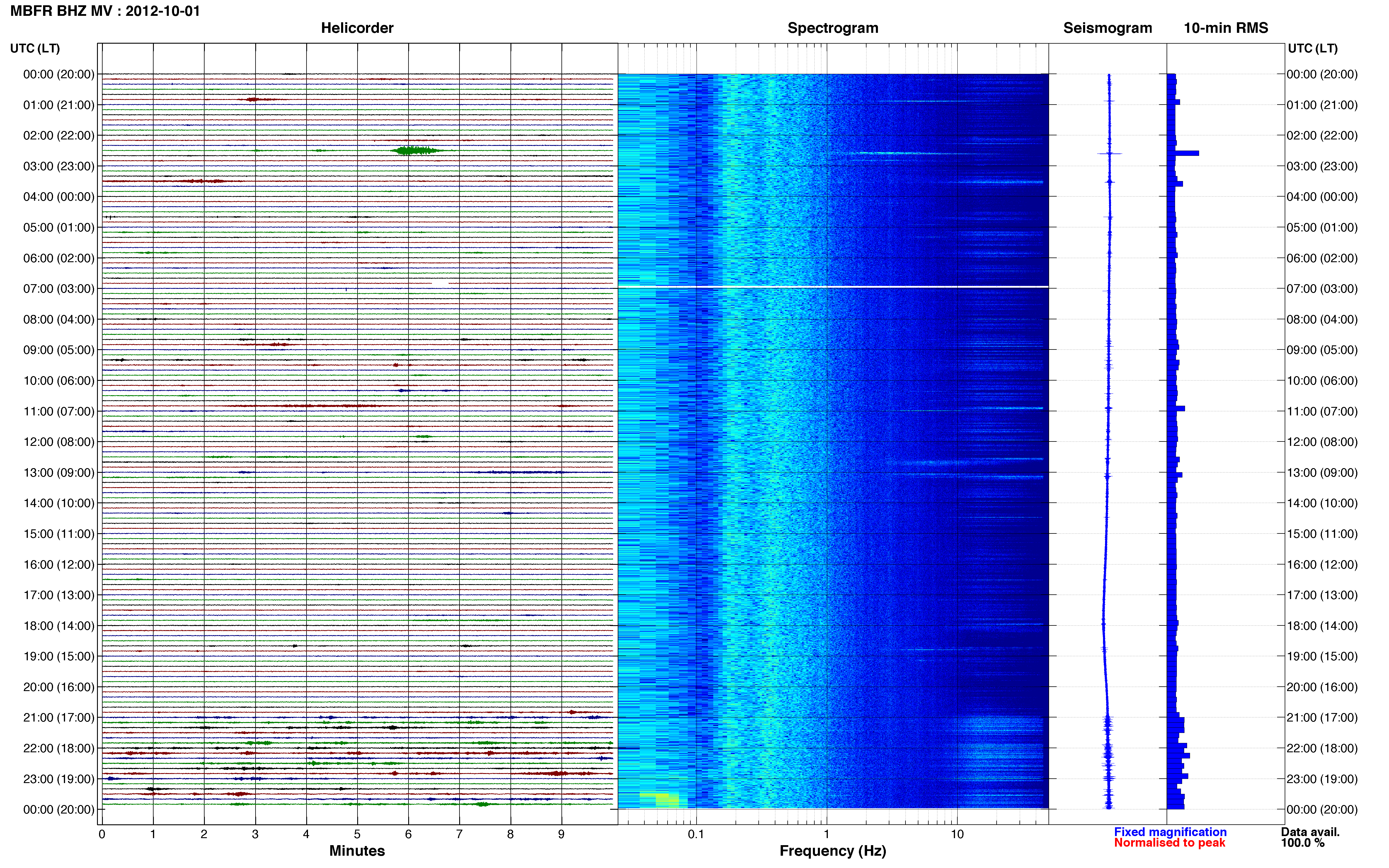The image size is (1389, 868).
Task: Click right-axis time label 09:00 (05:00)
Action: 1322,350
